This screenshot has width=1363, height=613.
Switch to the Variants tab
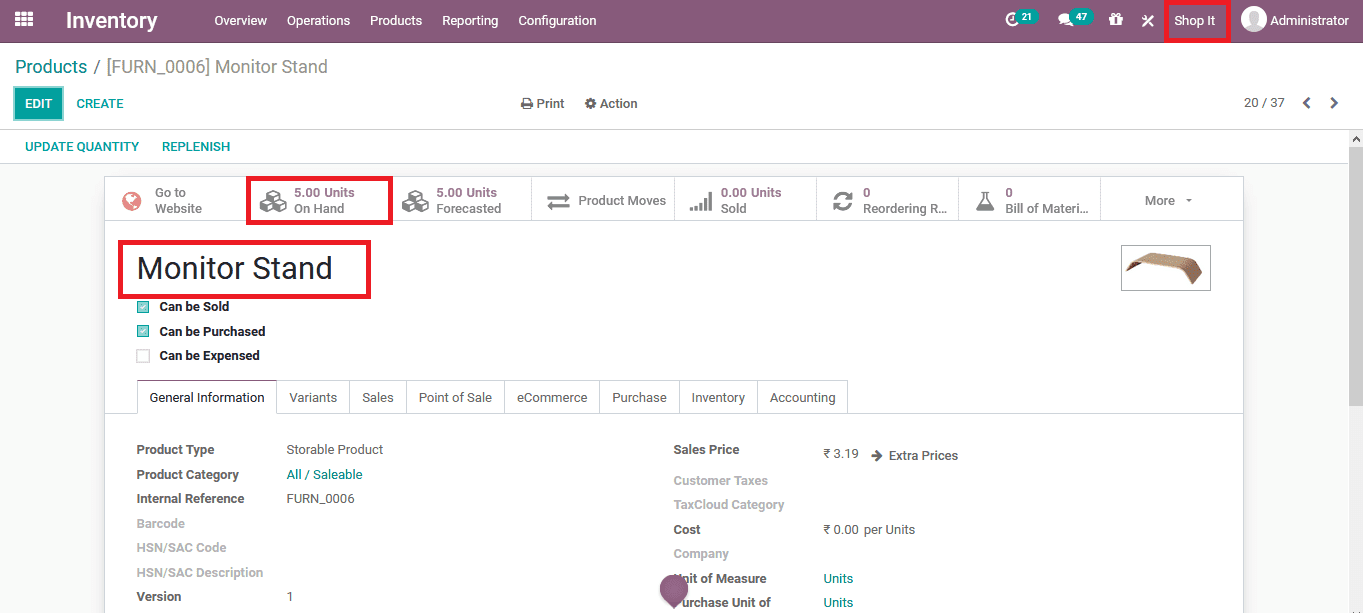coord(313,397)
